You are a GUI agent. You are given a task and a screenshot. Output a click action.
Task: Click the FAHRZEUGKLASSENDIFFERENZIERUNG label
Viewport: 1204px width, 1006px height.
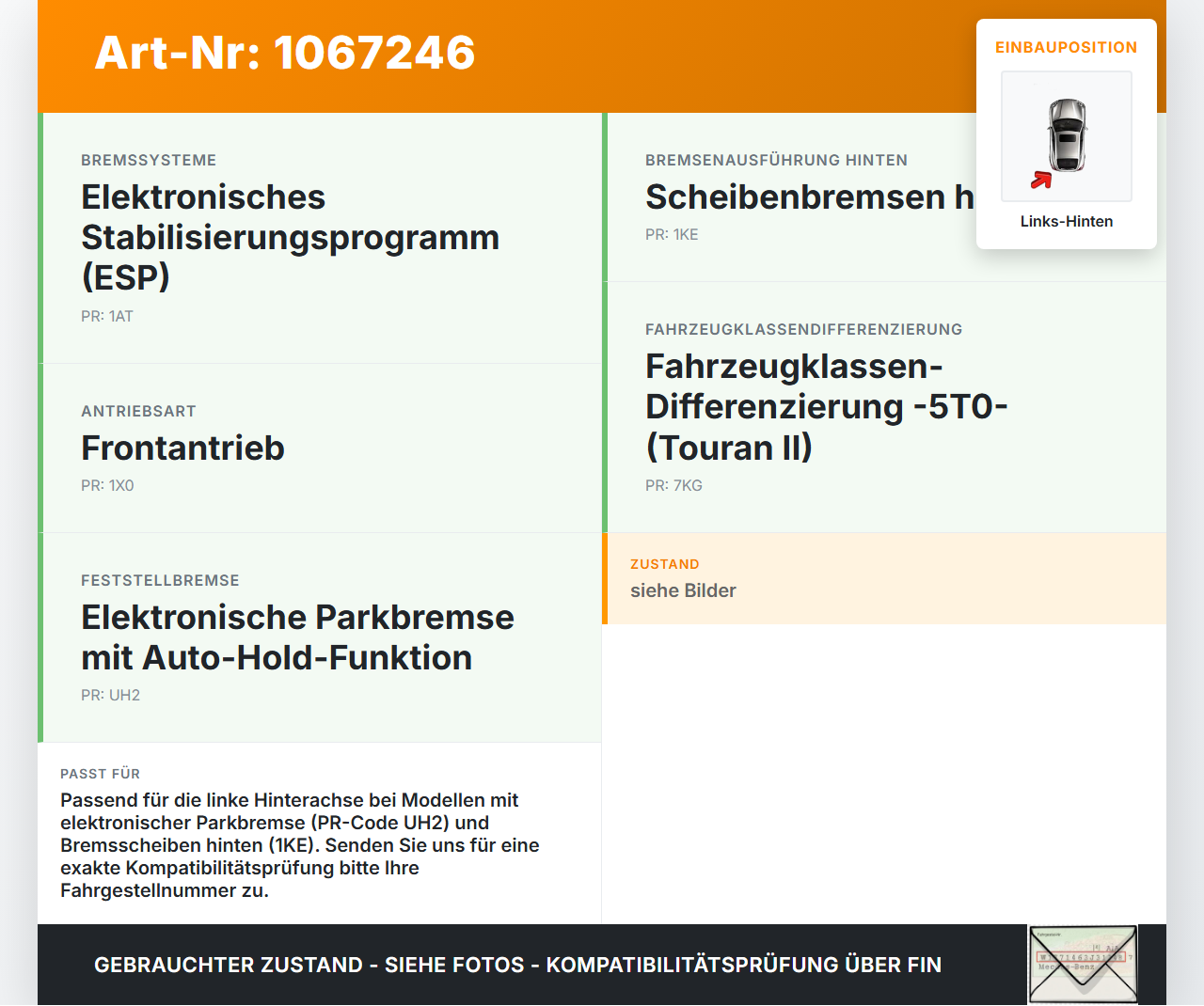pos(803,329)
